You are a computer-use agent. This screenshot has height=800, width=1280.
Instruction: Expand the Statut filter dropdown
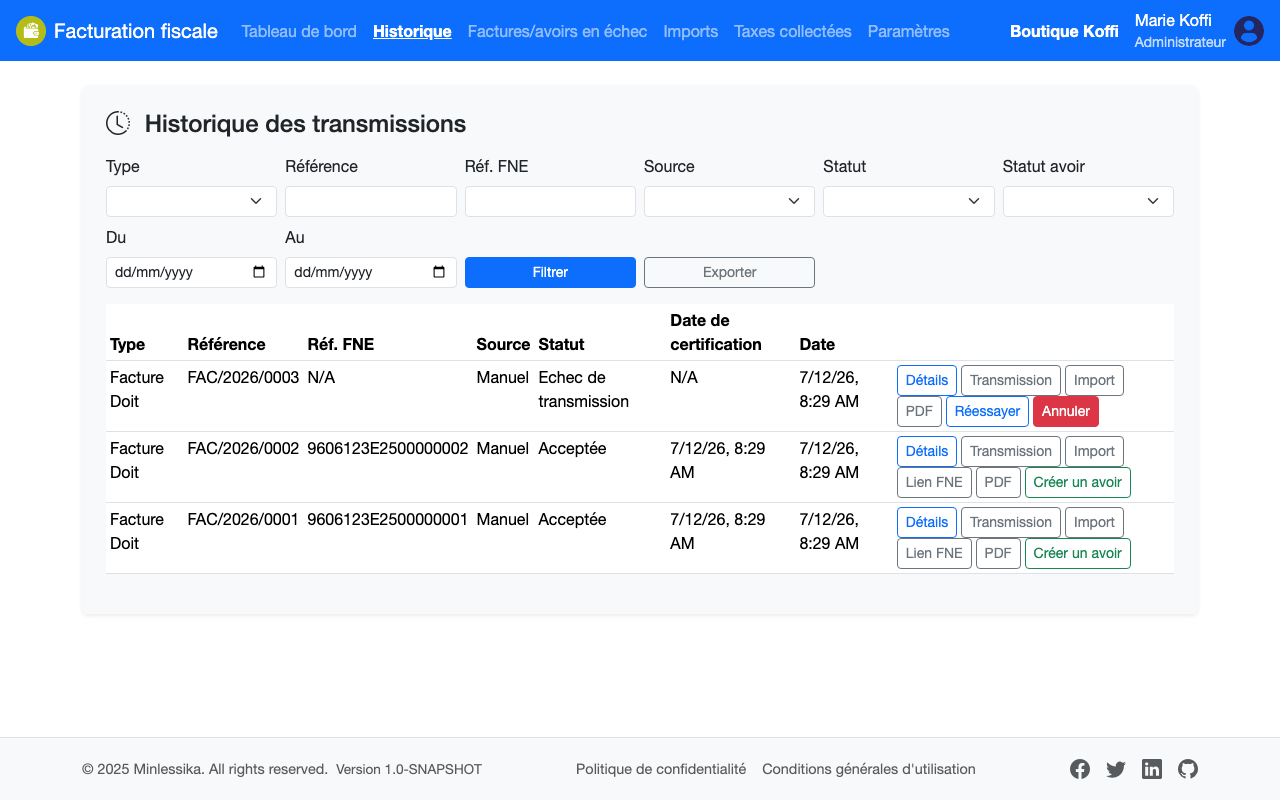(909, 201)
